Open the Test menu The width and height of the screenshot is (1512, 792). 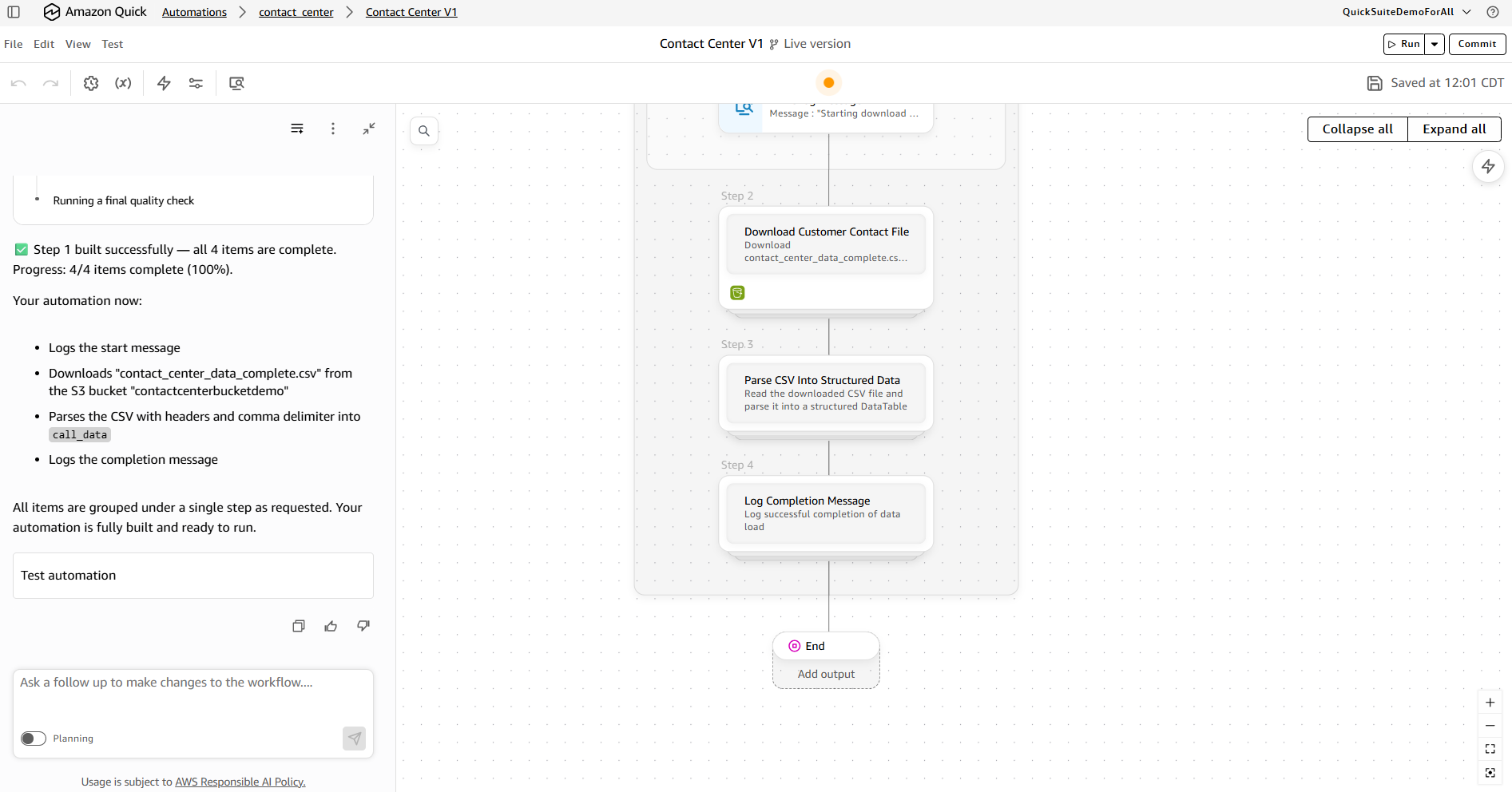(113, 44)
